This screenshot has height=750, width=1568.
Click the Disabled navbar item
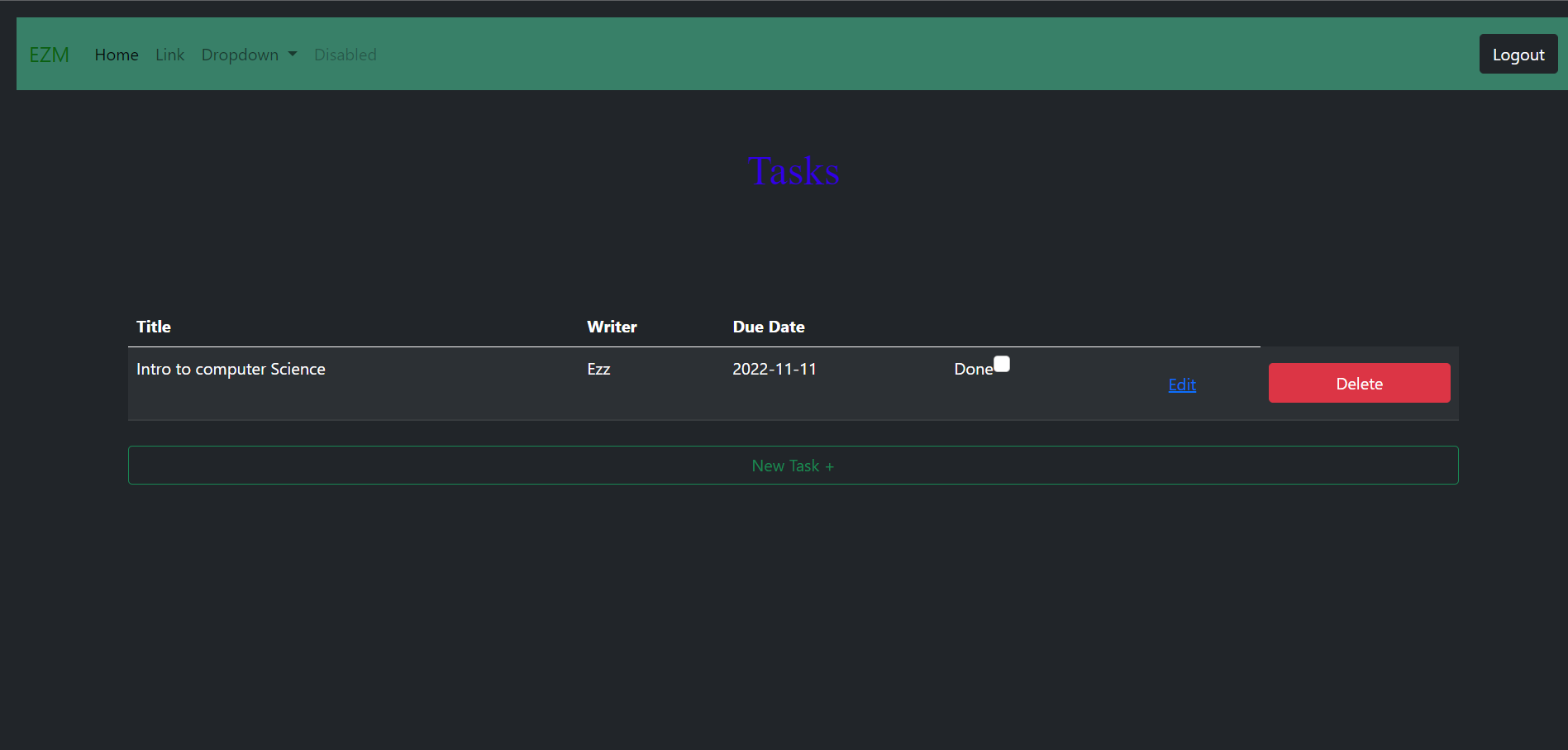pos(345,55)
